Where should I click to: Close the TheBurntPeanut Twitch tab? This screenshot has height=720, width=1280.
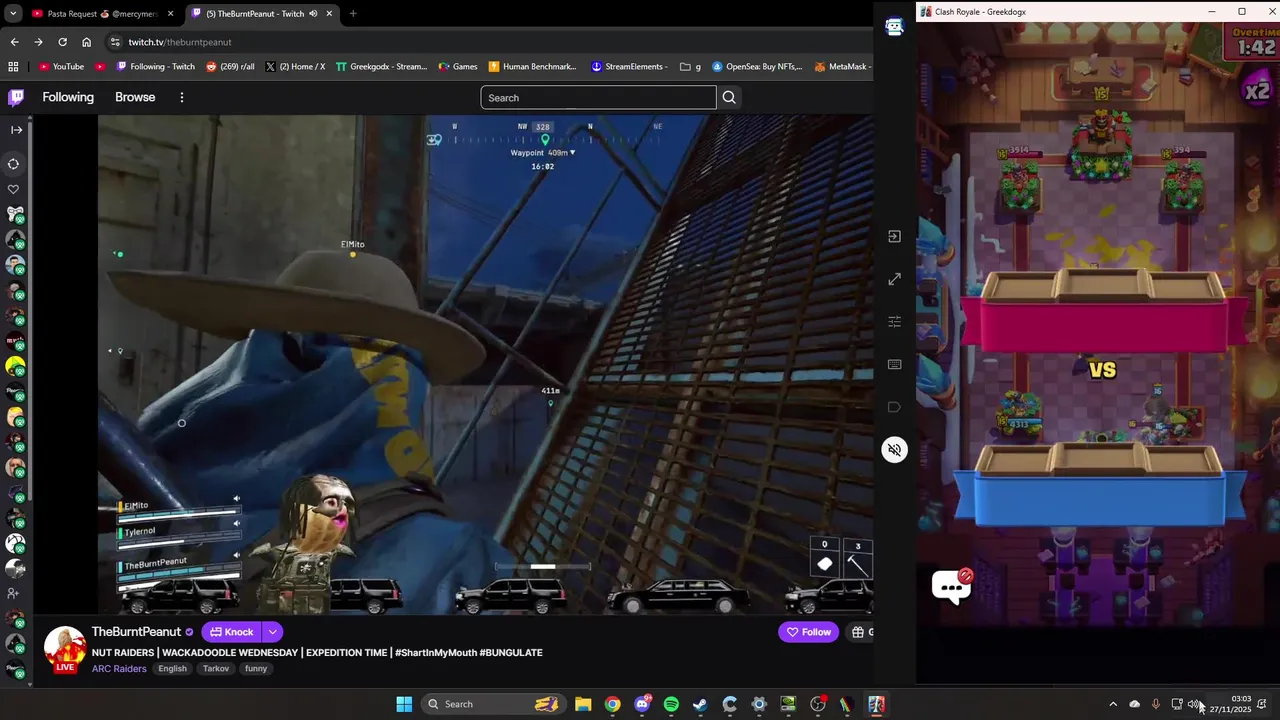point(329,13)
